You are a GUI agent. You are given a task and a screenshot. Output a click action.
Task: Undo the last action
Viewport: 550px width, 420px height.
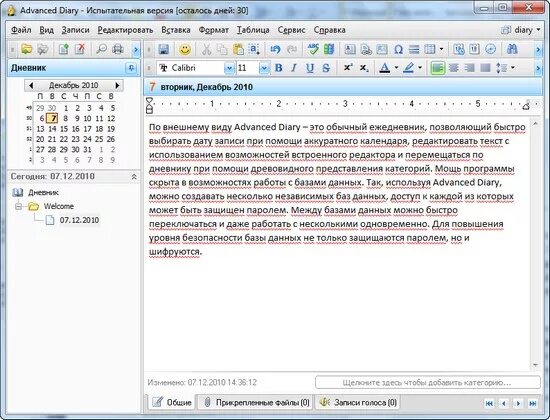click(275, 49)
